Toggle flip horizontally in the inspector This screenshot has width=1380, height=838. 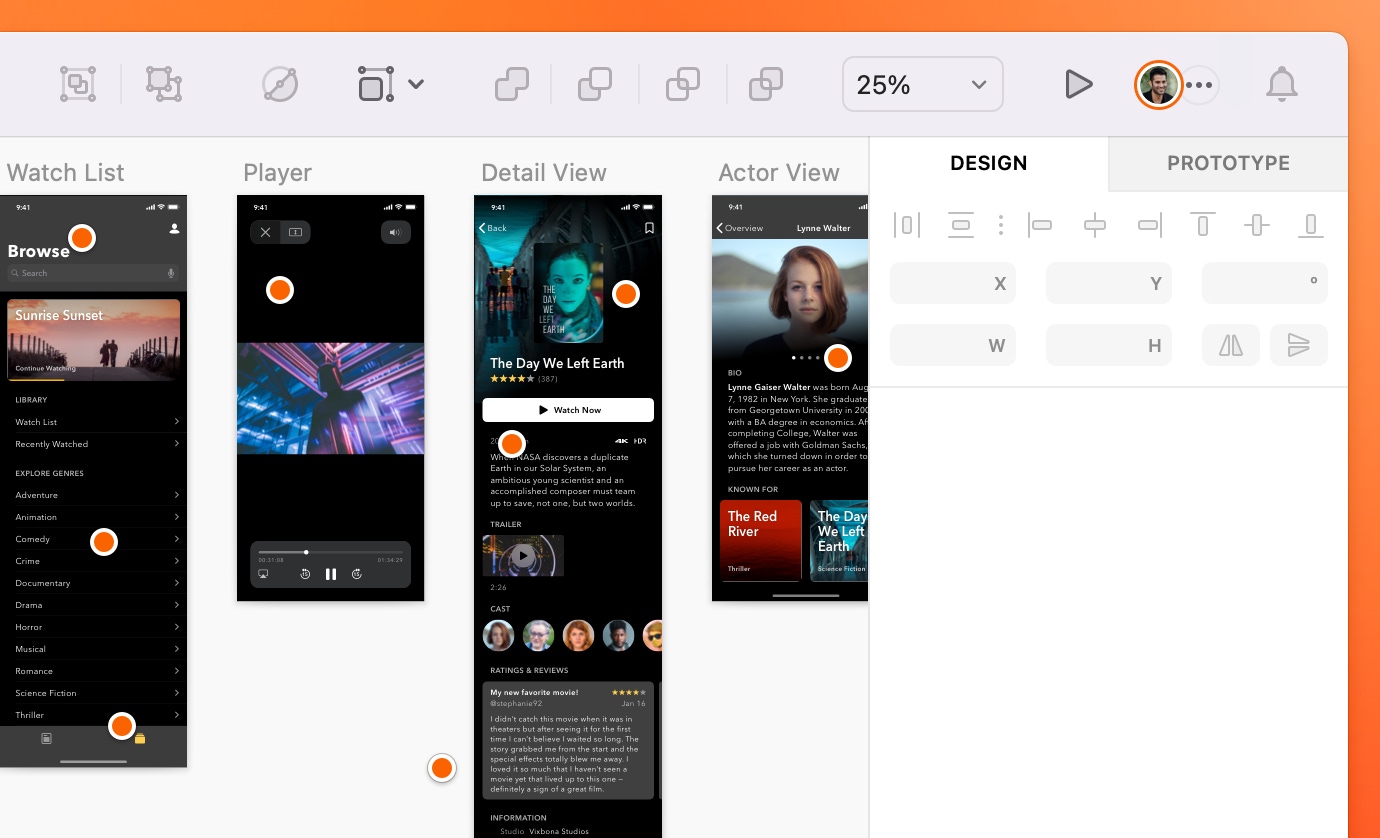pyautogui.click(x=1231, y=345)
